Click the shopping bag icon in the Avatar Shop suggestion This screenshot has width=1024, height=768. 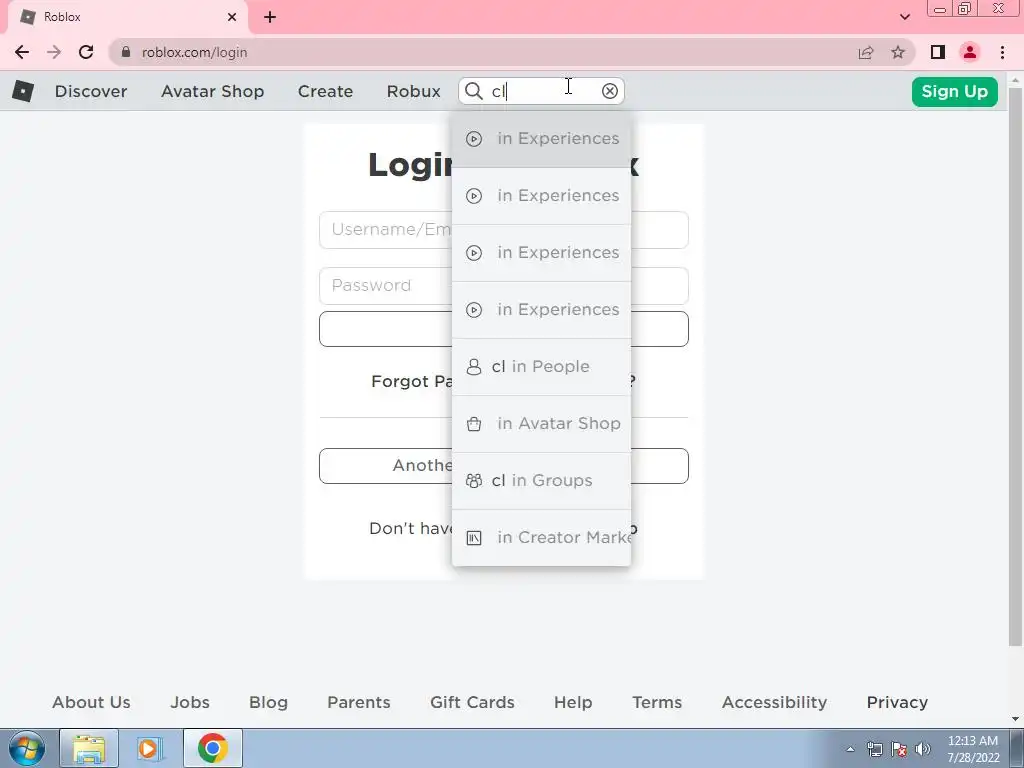[x=473, y=424]
